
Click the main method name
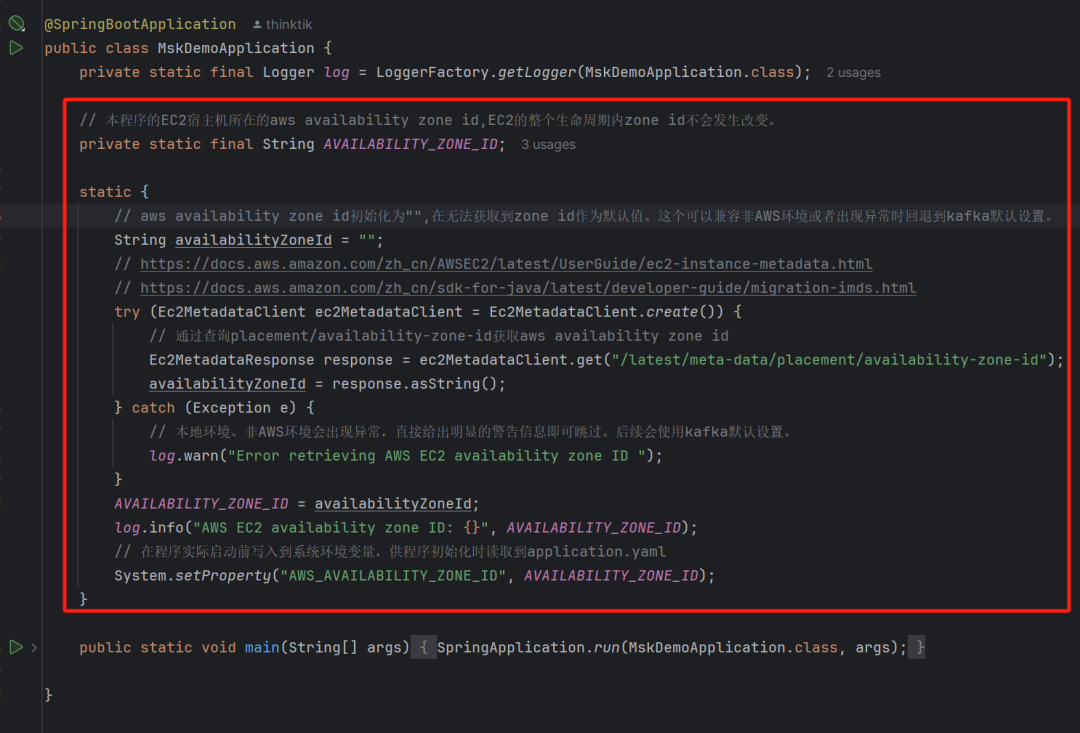point(262,648)
